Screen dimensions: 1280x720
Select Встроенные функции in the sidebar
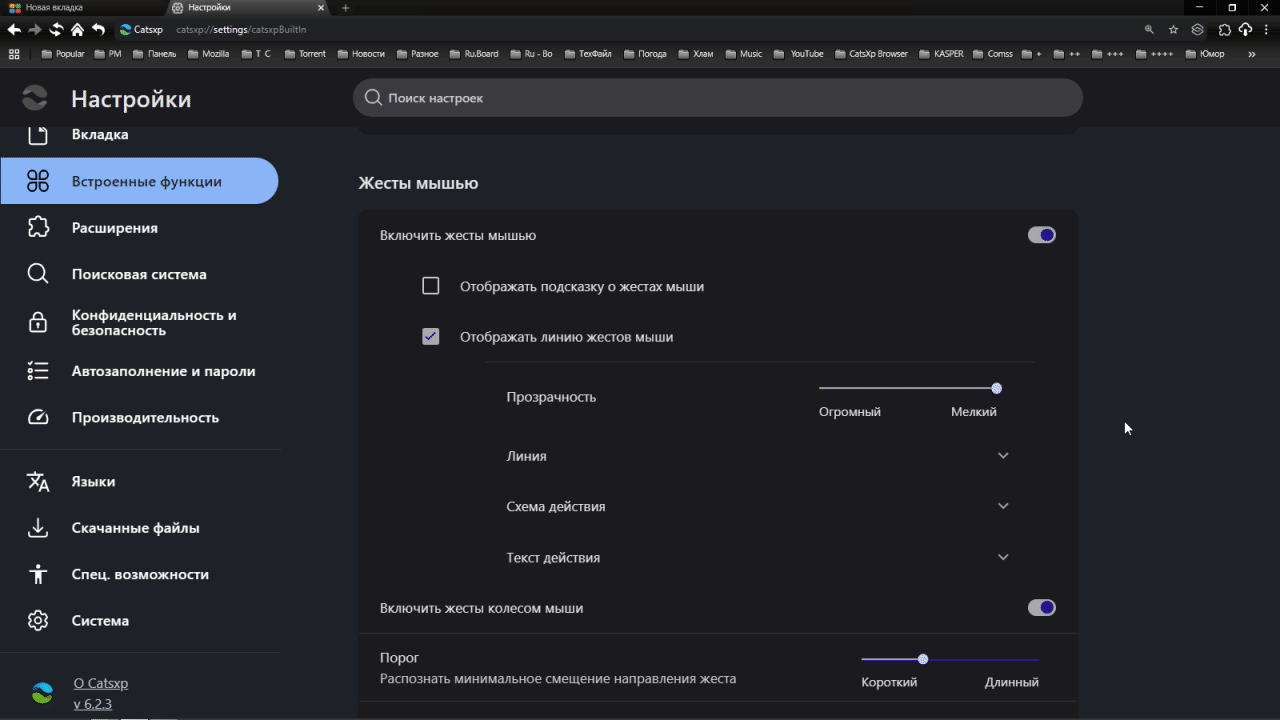(139, 181)
